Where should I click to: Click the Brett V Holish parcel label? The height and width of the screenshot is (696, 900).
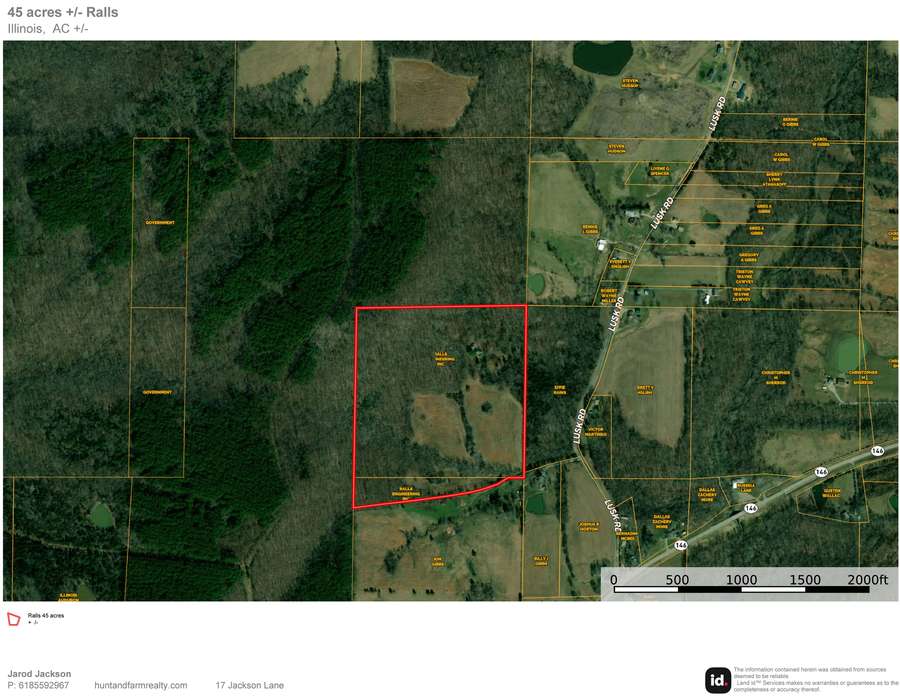[645, 390]
